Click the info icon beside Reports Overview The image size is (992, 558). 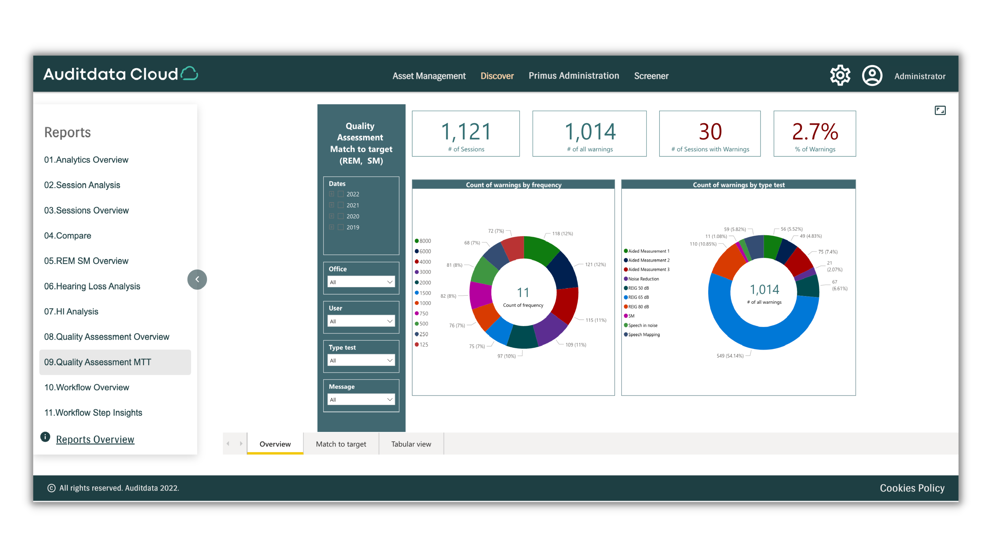(x=46, y=437)
